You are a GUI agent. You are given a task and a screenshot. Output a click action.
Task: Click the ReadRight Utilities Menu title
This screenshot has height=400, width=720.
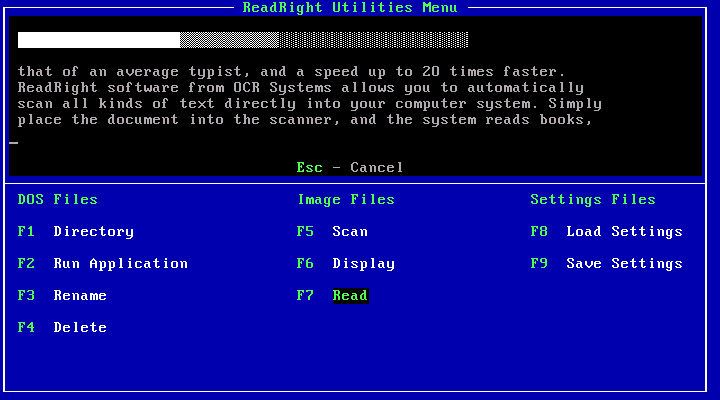tap(350, 8)
